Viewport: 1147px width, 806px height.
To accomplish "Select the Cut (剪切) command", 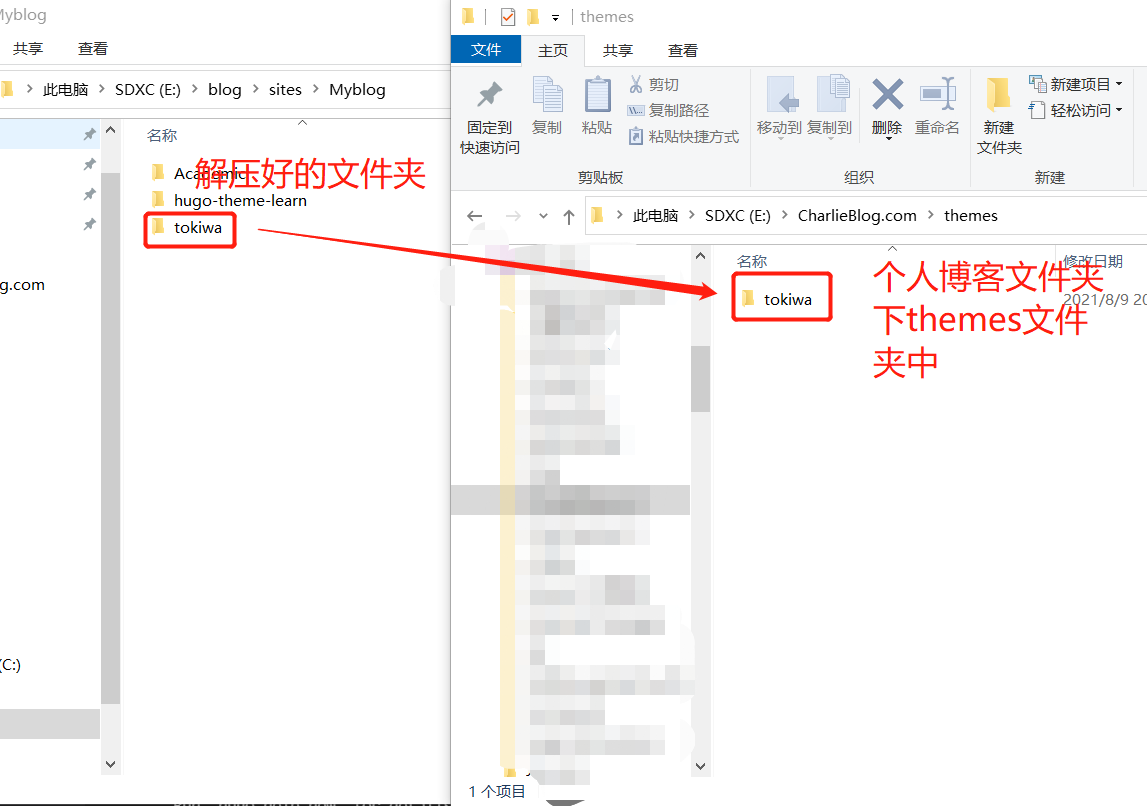I will pos(655,82).
